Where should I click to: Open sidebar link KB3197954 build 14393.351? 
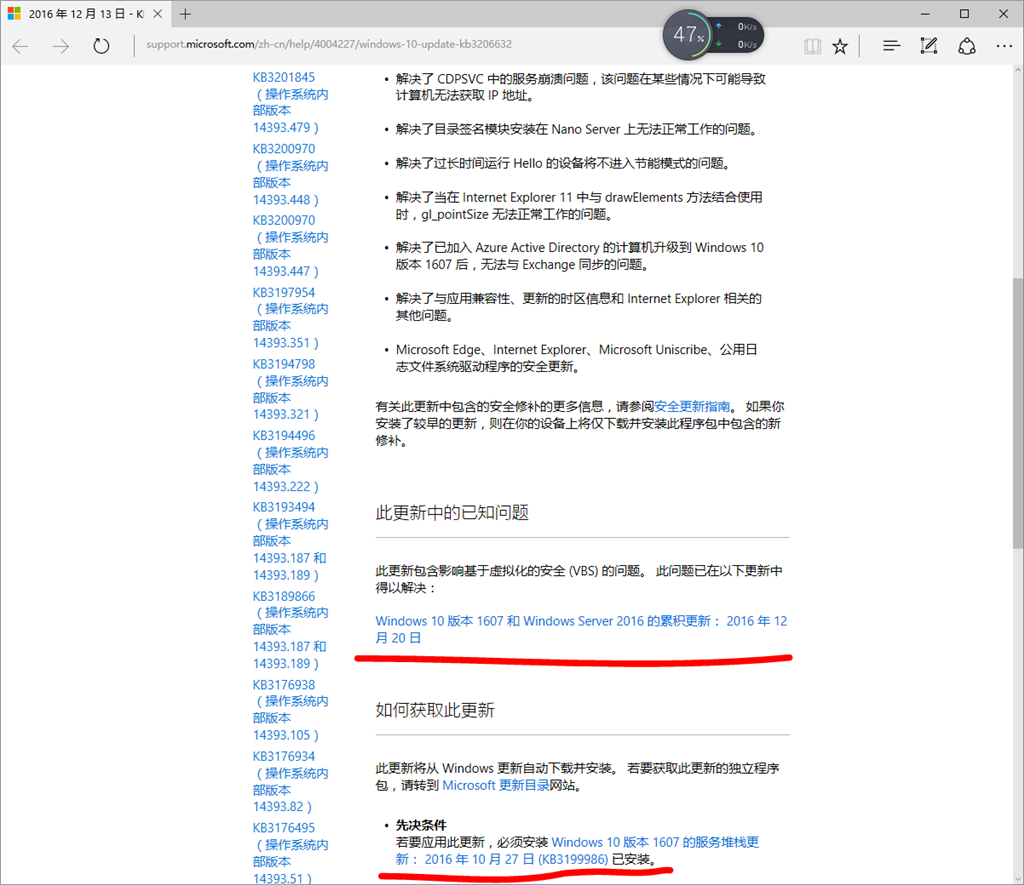[x=291, y=317]
